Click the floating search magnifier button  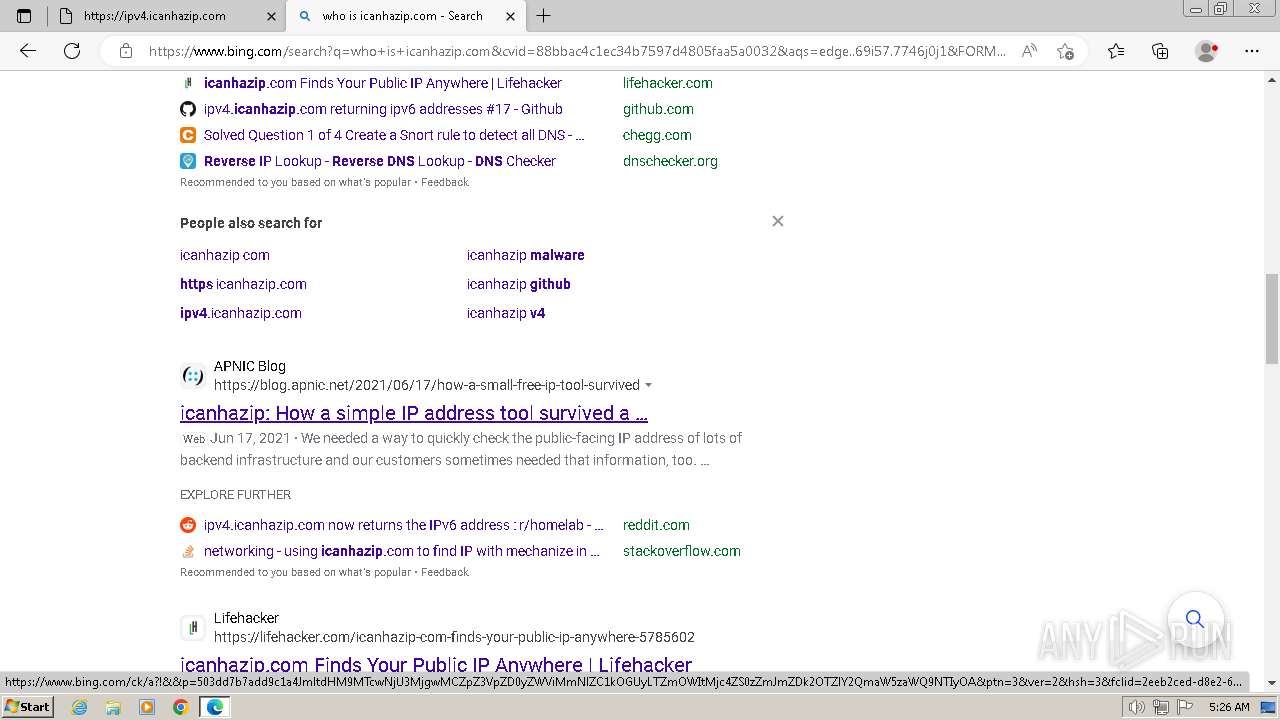tap(1195, 620)
